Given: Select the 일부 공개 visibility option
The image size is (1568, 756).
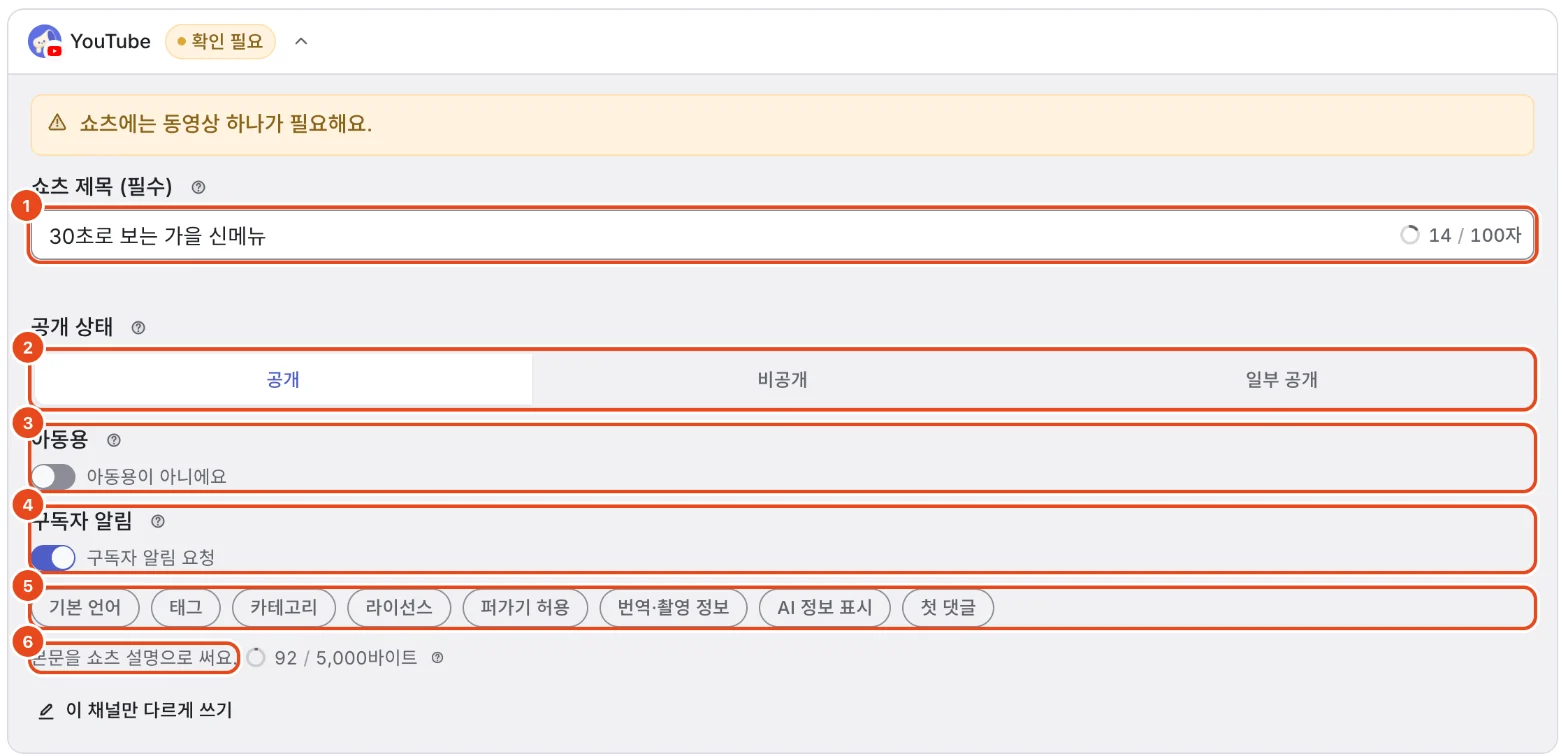Looking at the screenshot, I should pos(1281,380).
